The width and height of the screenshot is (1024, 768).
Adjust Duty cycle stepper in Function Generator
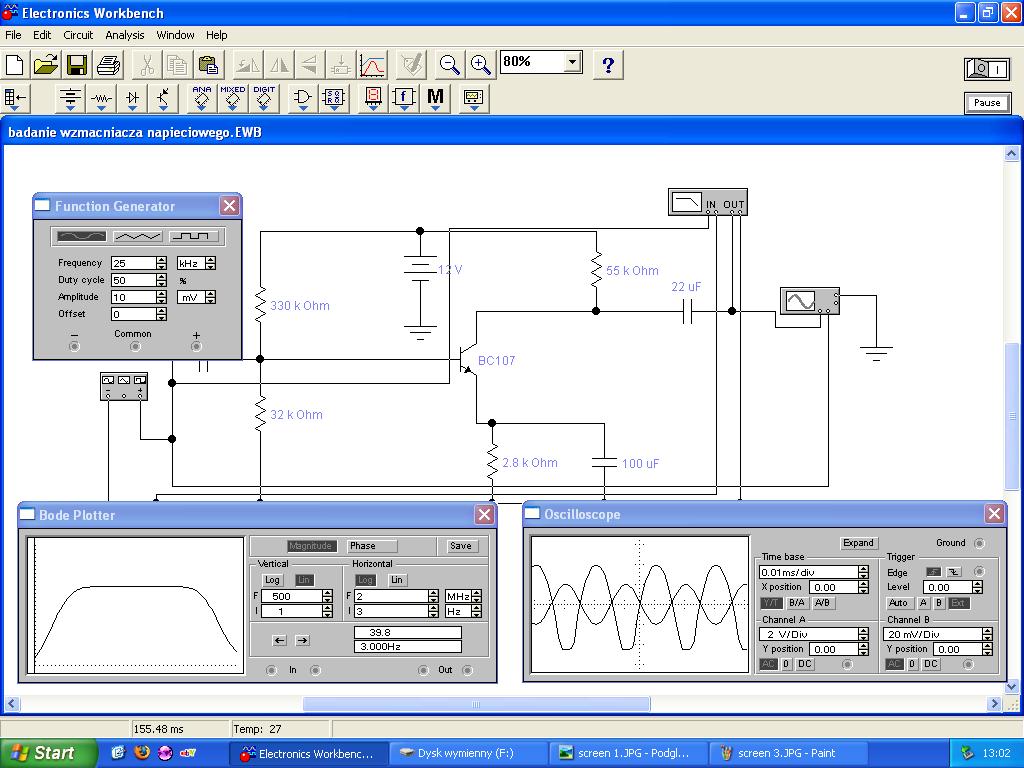point(161,280)
